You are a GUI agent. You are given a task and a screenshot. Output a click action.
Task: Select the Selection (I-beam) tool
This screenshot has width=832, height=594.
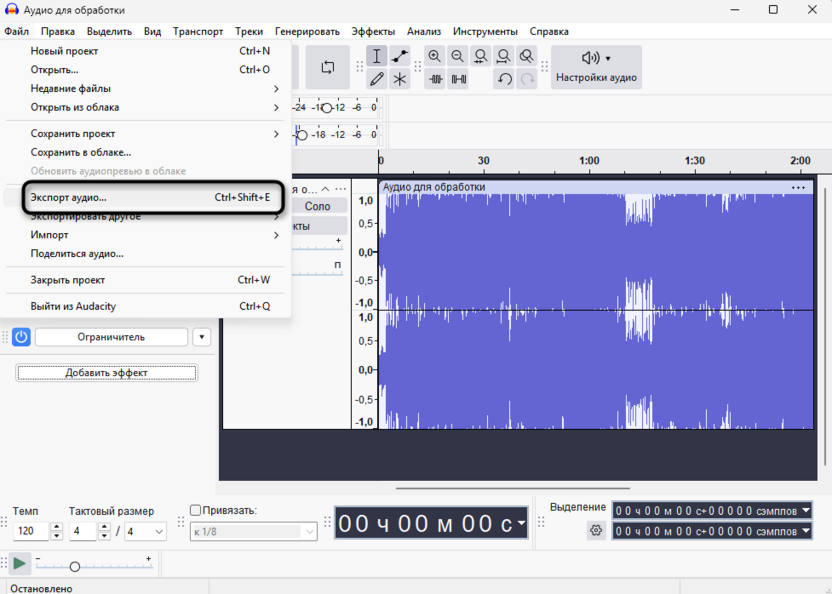point(376,56)
